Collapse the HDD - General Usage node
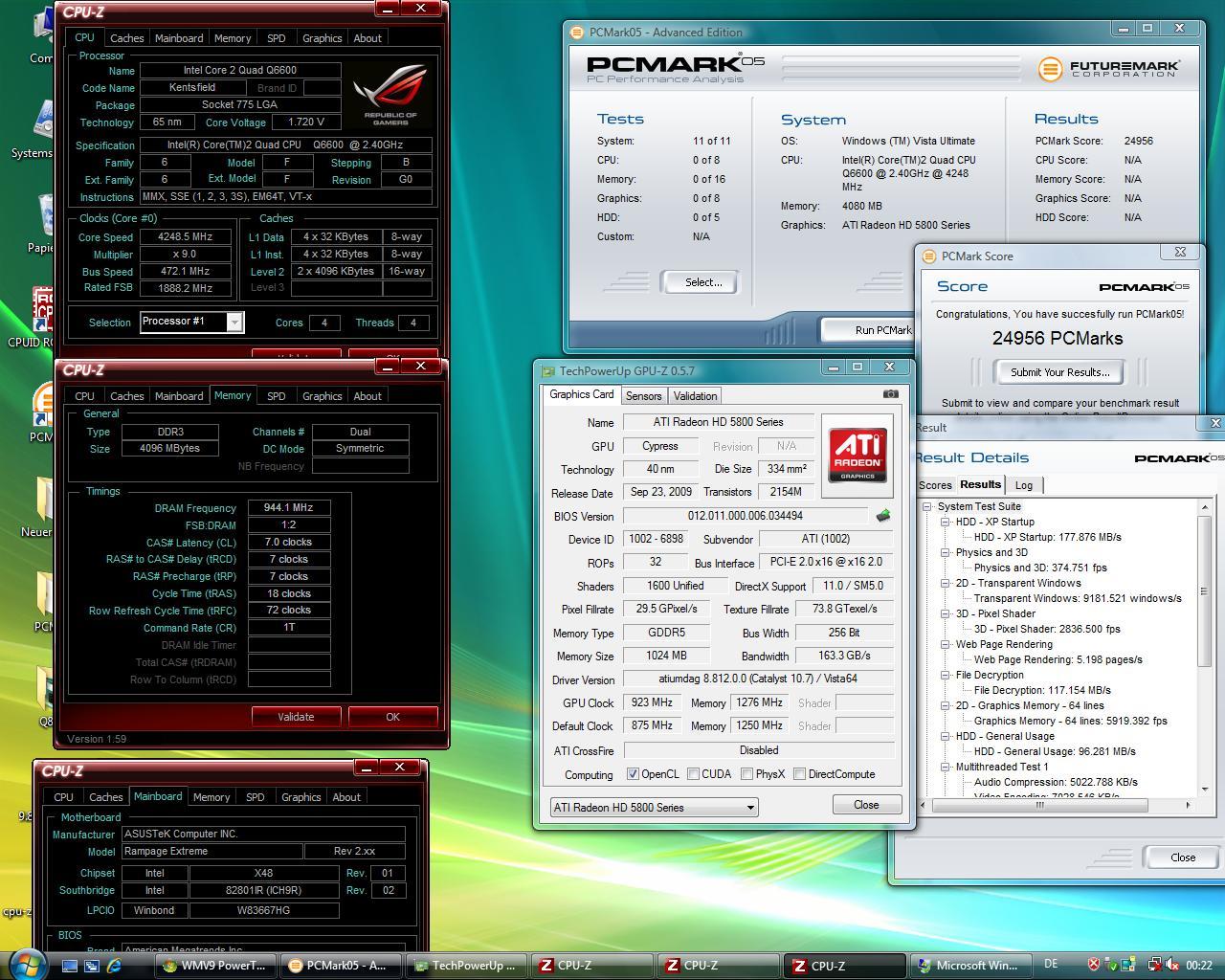 (x=945, y=737)
